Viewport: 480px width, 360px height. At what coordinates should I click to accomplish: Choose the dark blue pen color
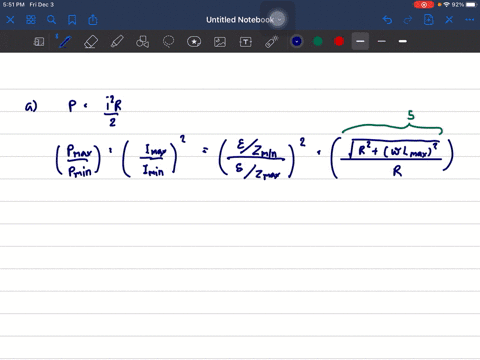pyautogui.click(x=297, y=41)
